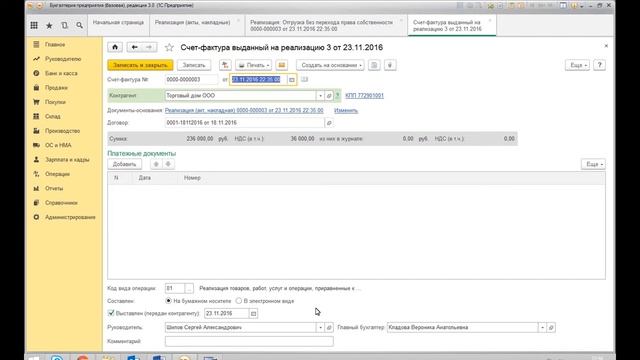Open Покупки section in sidebar
Screen dimensions: 640x360
click(x=56, y=102)
